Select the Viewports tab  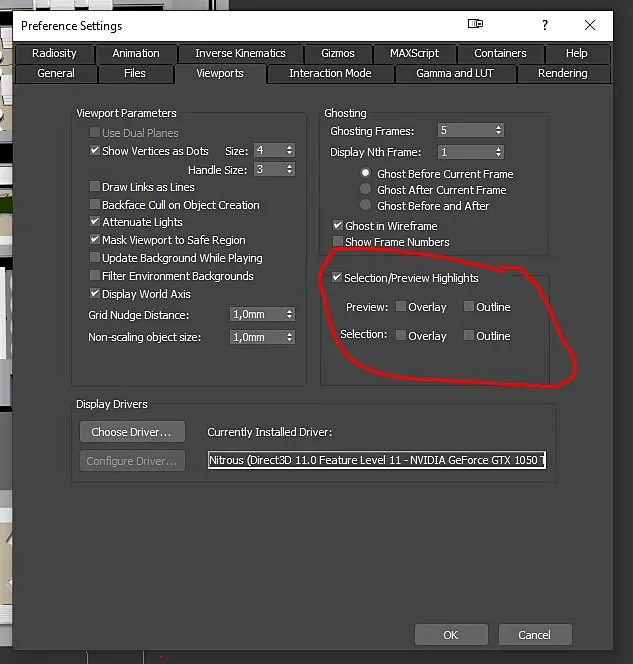[220, 74]
